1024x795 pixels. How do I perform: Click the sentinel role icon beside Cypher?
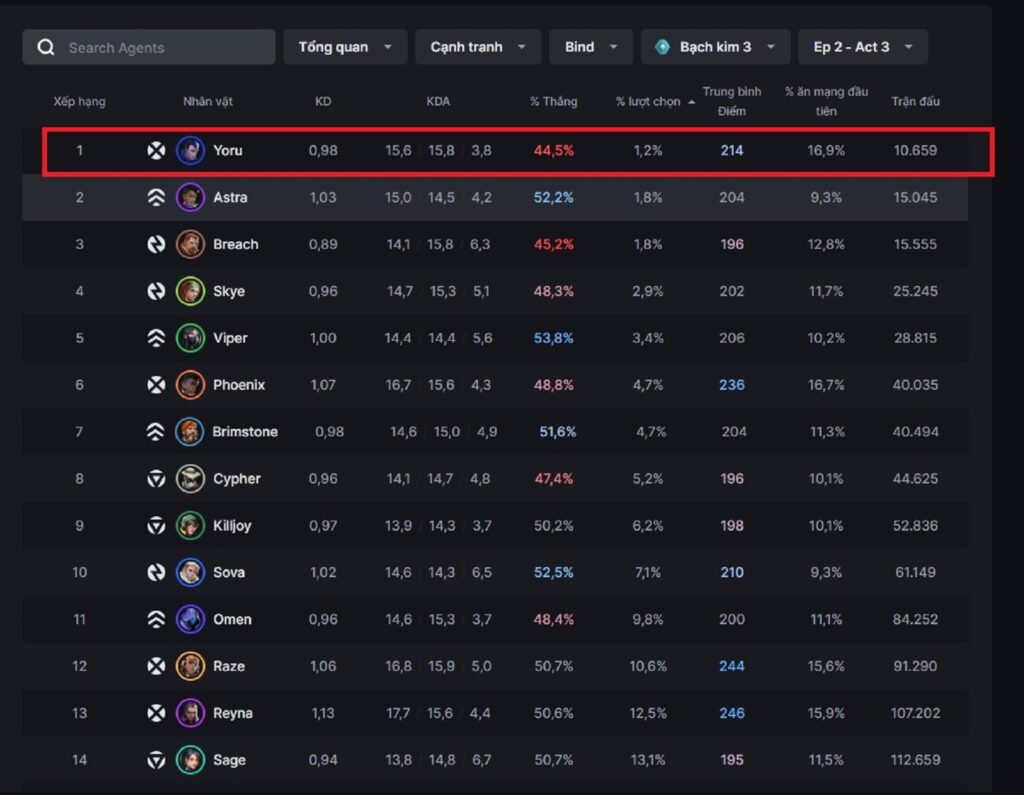click(156, 479)
